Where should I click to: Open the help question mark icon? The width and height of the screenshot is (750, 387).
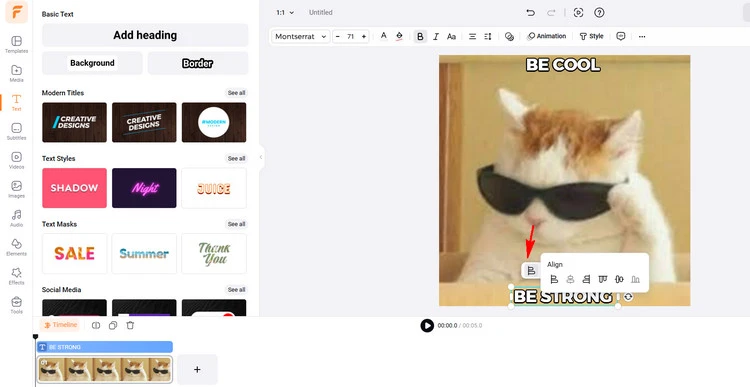click(x=599, y=12)
